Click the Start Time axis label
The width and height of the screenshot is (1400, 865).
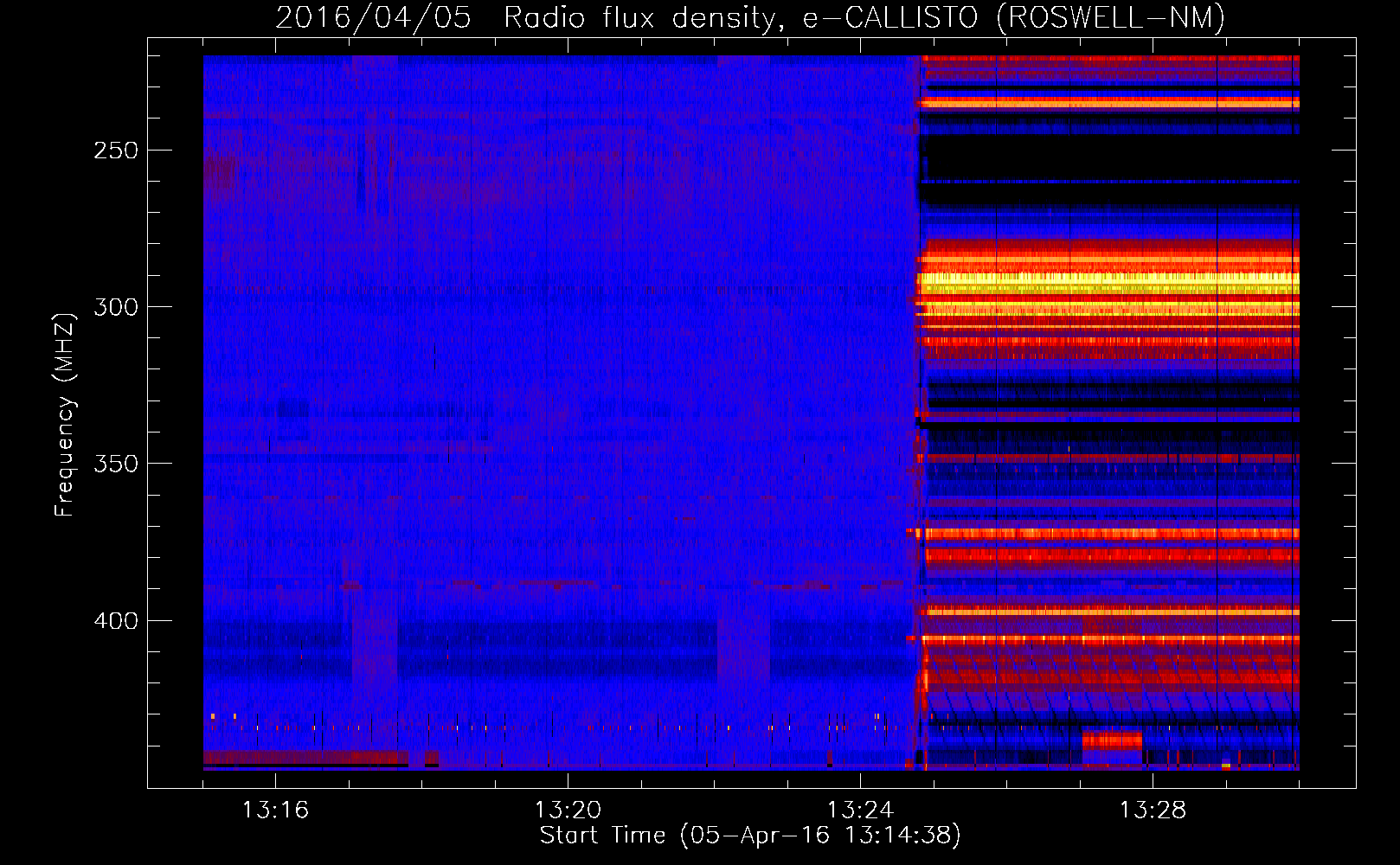tap(750, 836)
